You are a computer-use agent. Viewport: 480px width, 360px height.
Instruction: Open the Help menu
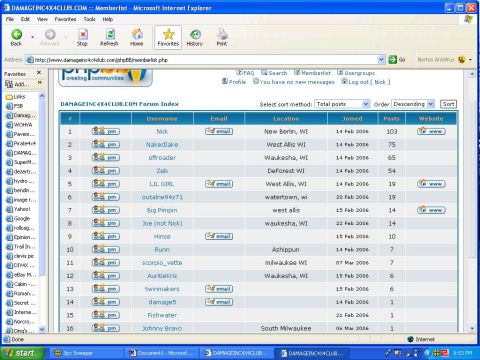click(107, 19)
